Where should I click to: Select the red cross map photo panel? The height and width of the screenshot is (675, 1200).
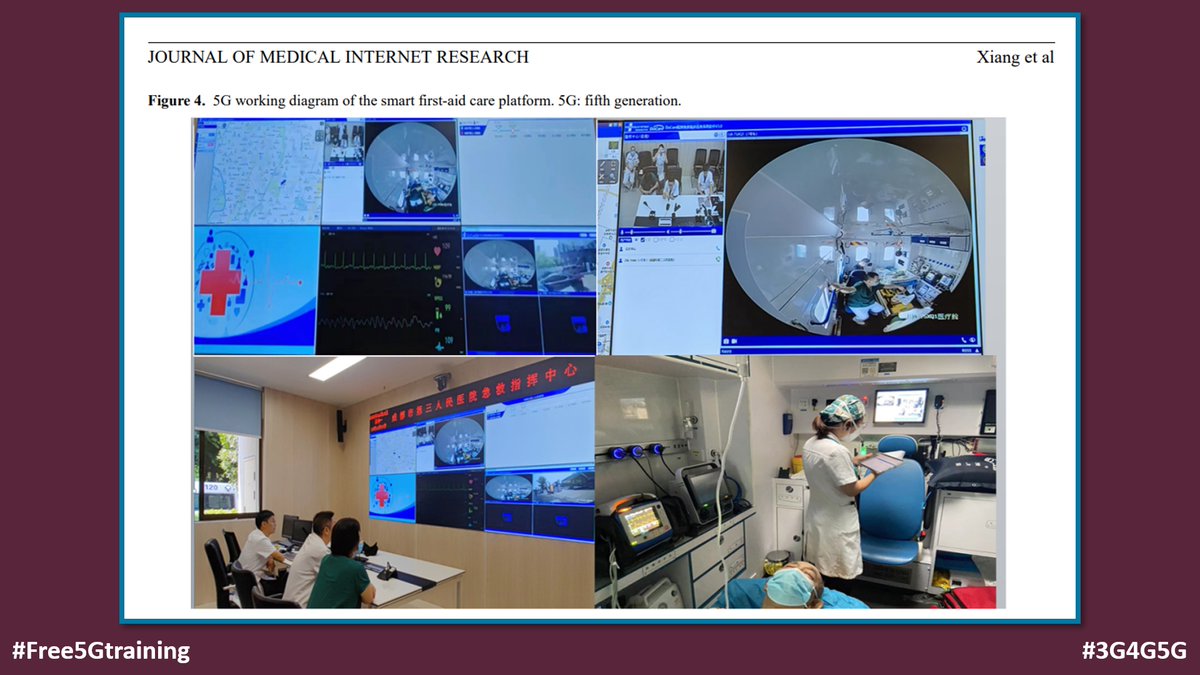click(256, 288)
